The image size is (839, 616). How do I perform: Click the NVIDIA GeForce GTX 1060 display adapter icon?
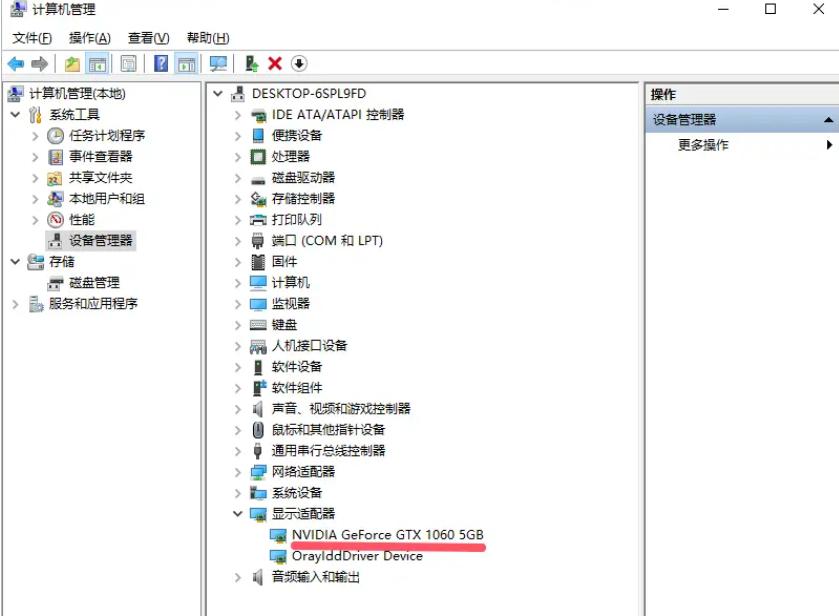click(278, 535)
